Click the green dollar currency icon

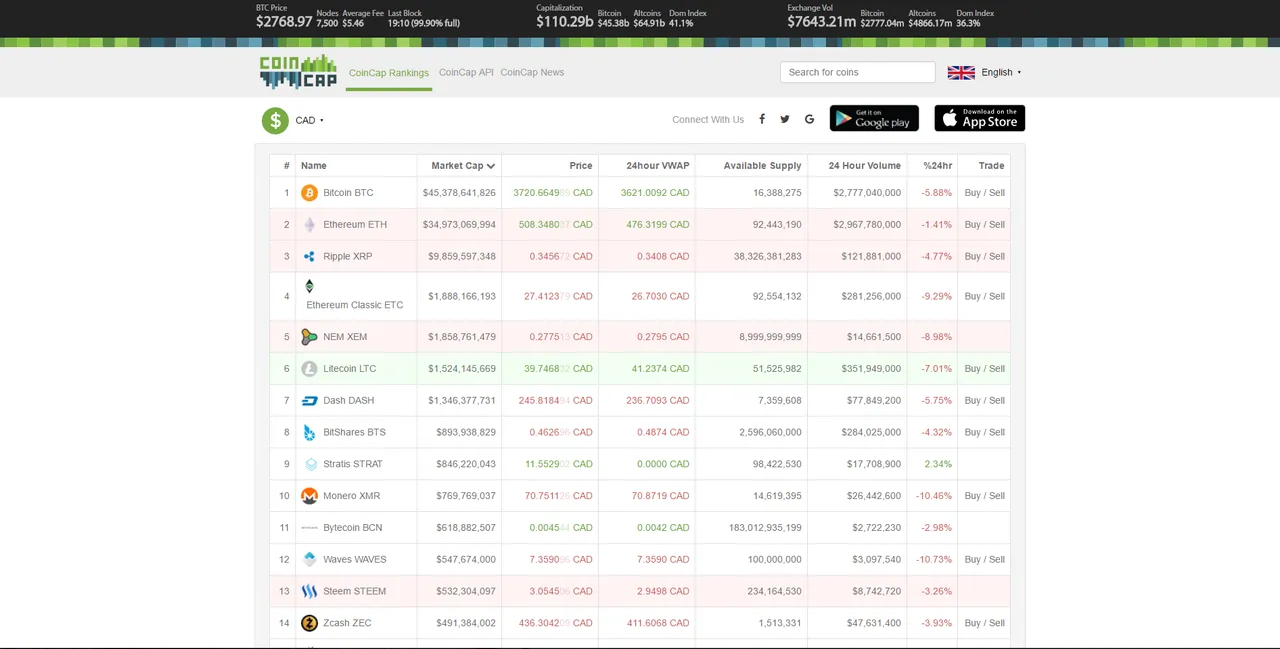275,120
